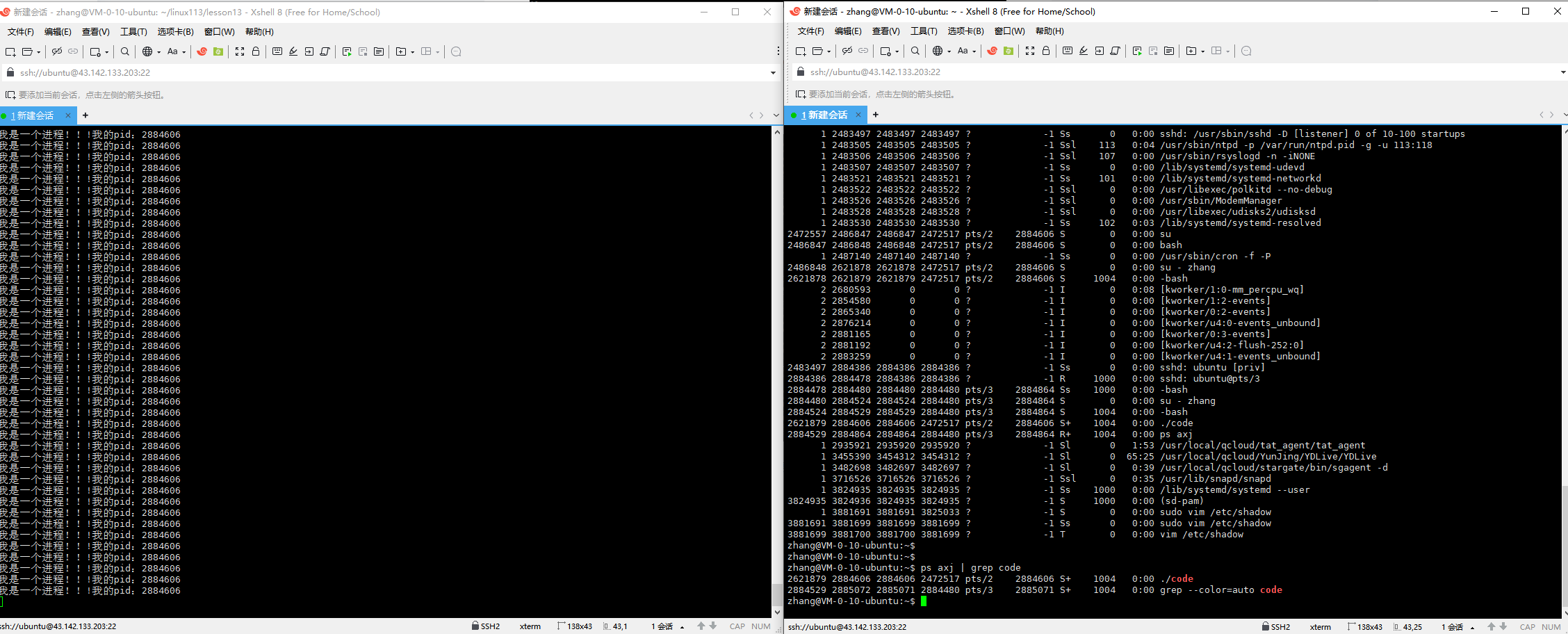Open 窗口(W) menu in right window
The height and width of the screenshot is (634, 1568).
point(1009,31)
